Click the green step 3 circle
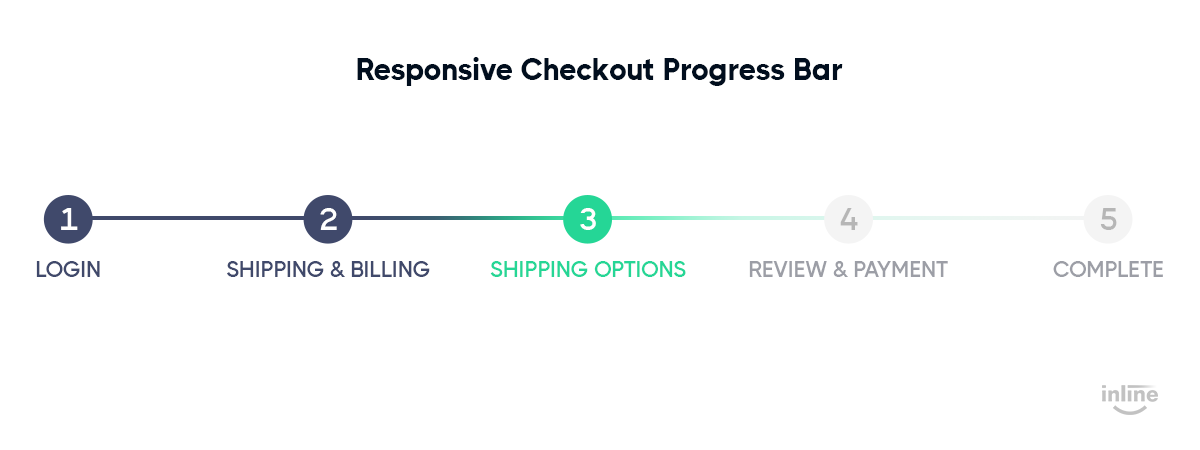 click(x=588, y=218)
